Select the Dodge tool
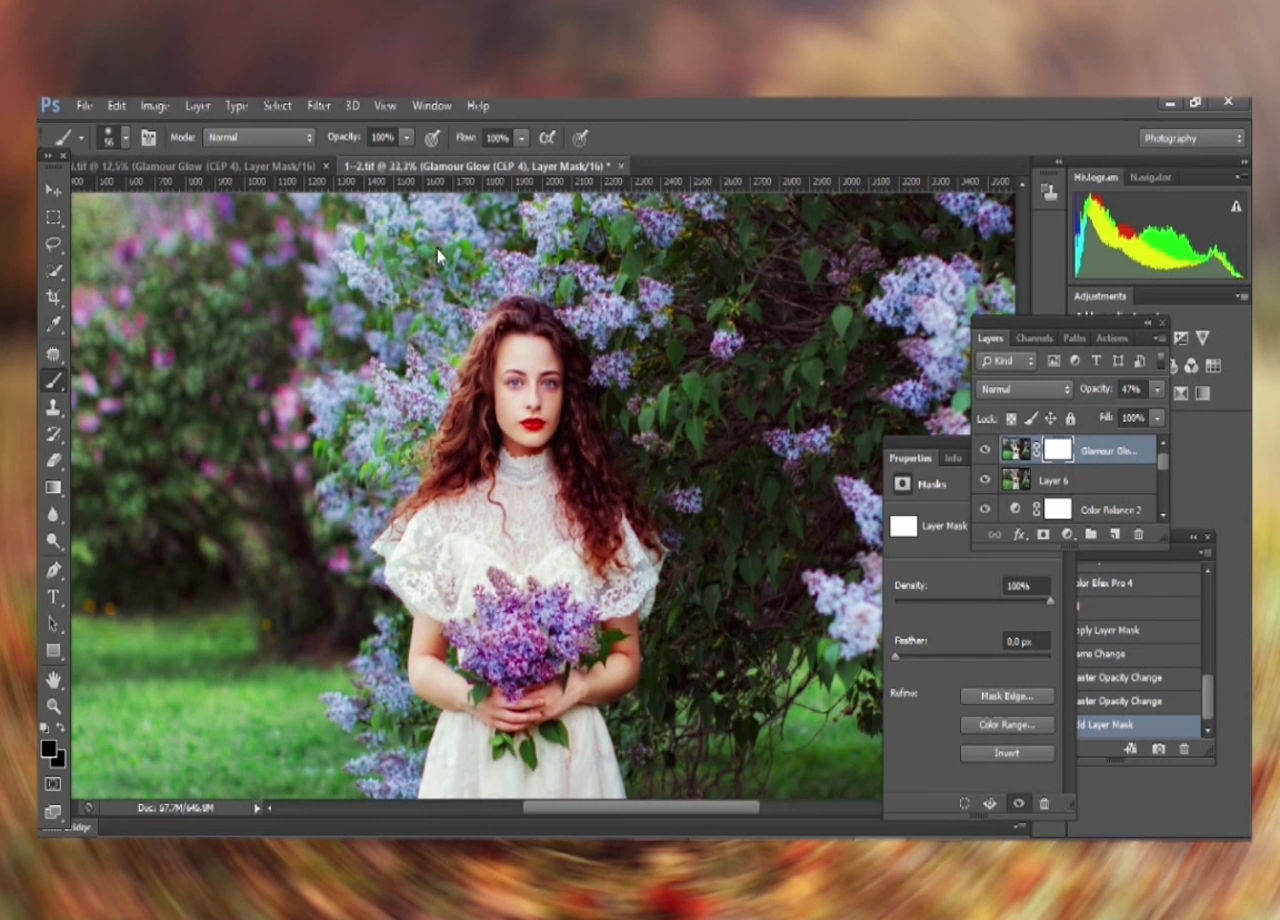Image resolution: width=1280 pixels, height=920 pixels. click(53, 542)
